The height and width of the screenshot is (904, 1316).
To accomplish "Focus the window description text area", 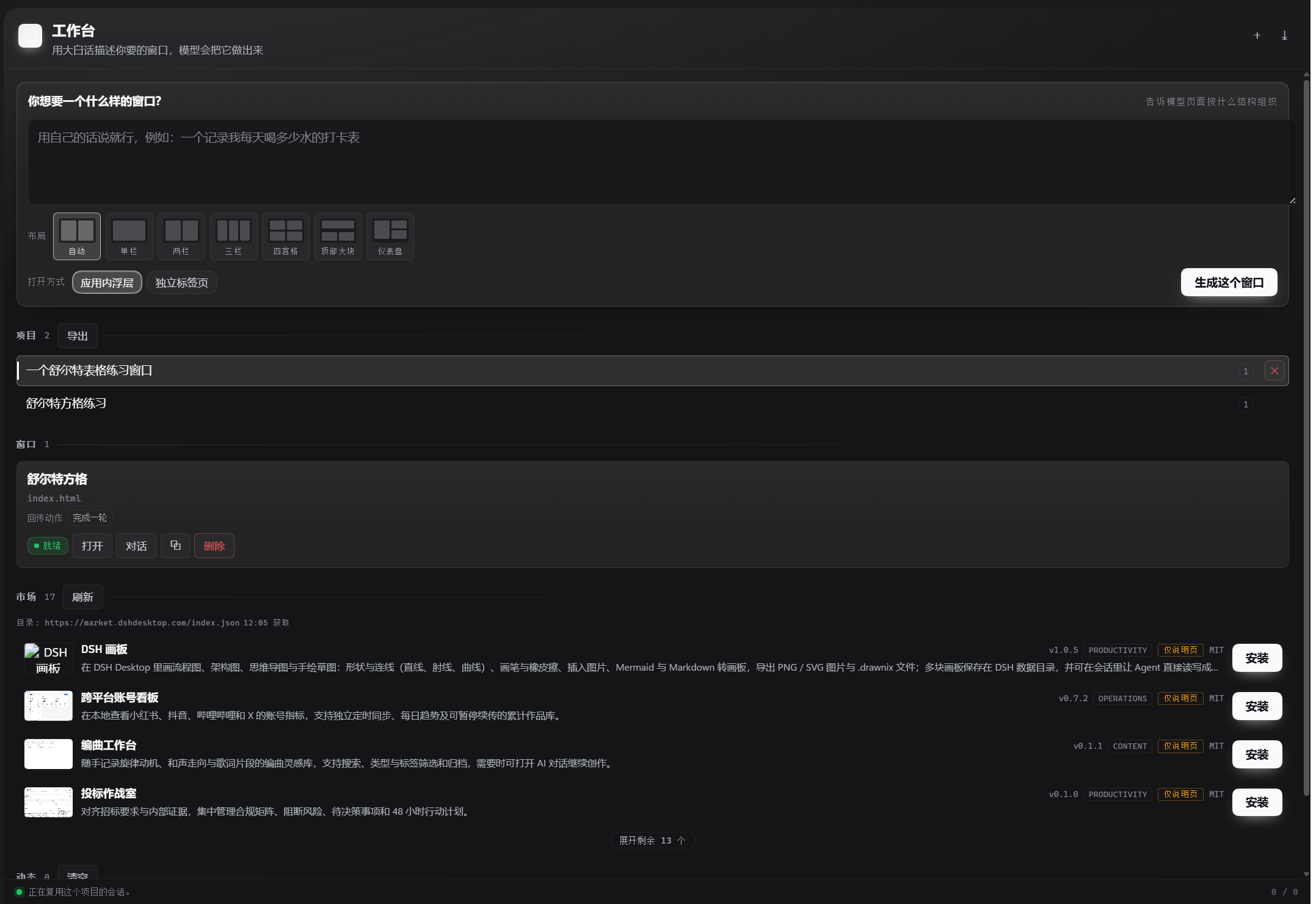I will click(662, 162).
